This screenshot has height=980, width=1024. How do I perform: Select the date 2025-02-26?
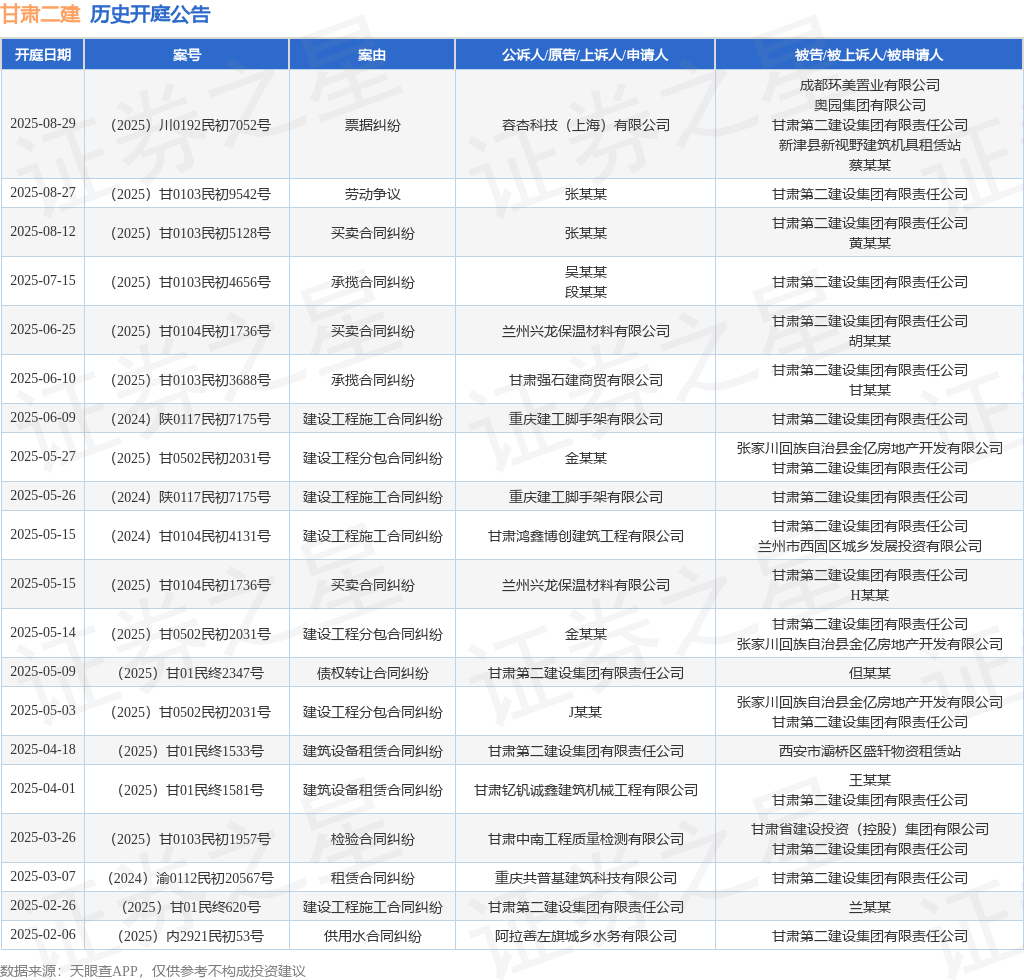43,906
